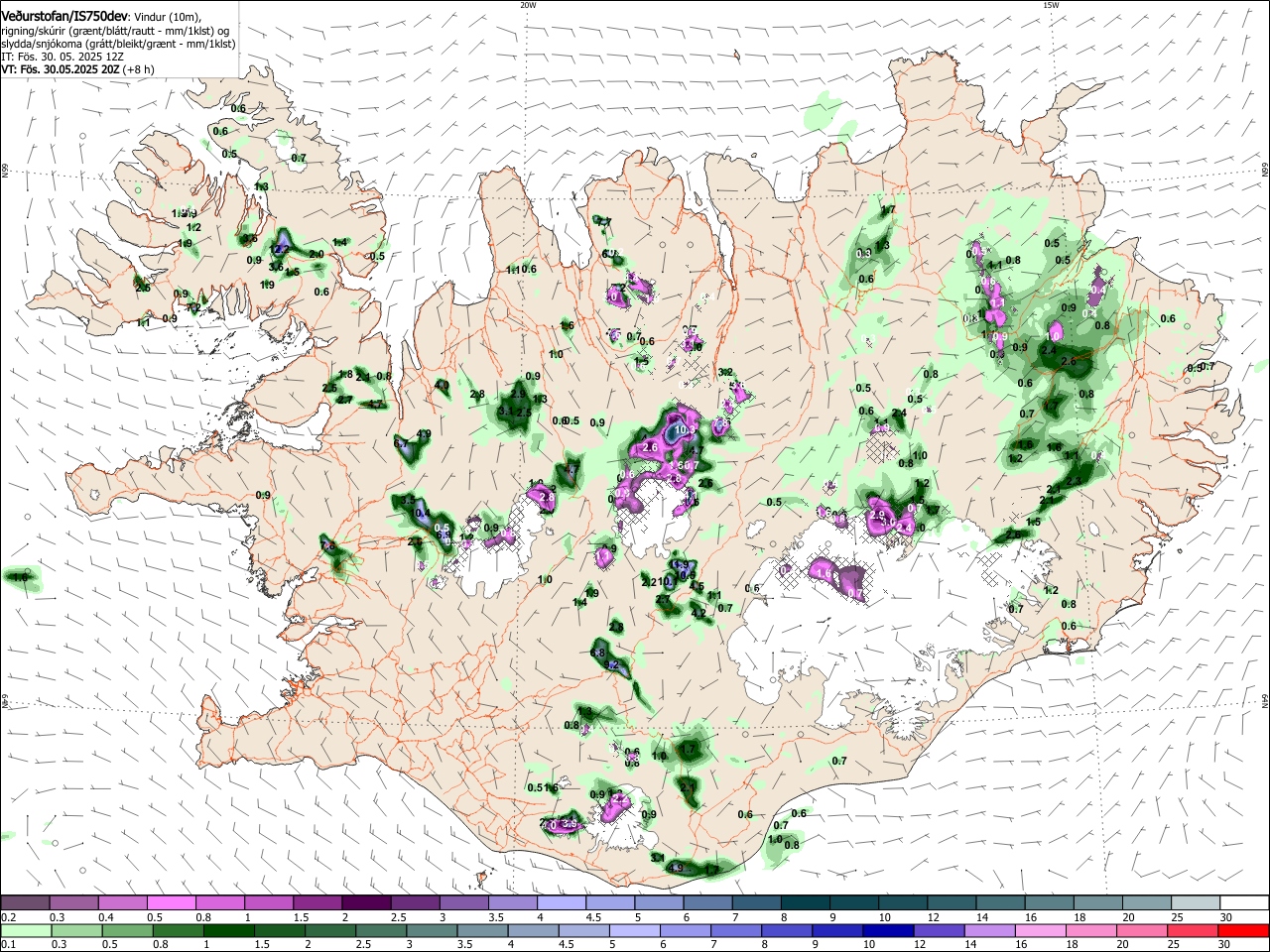
Task: Click the 20W longitude label
Action: (527, 5)
